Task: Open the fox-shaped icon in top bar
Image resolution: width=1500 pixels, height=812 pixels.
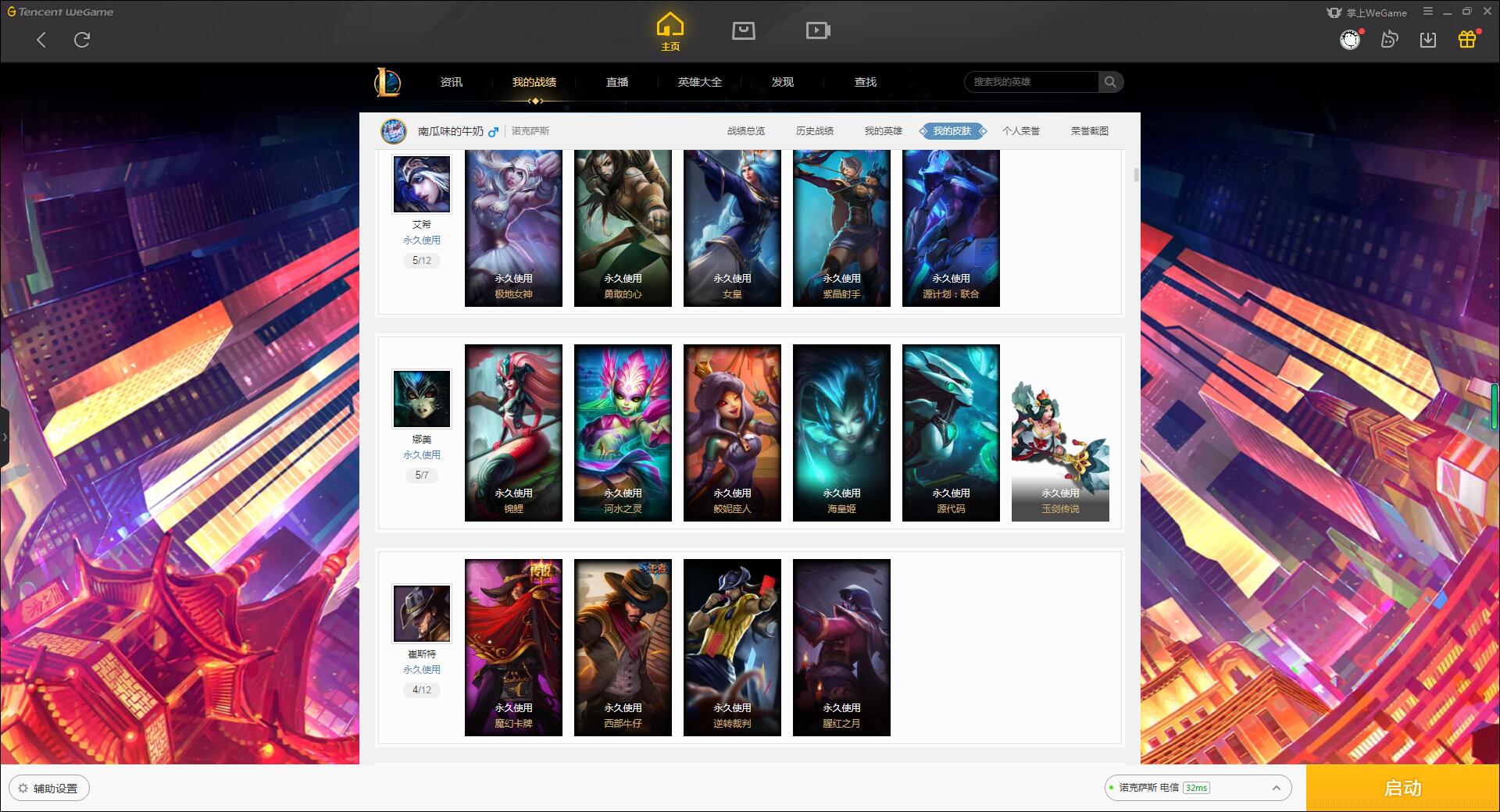Action: (x=1389, y=39)
